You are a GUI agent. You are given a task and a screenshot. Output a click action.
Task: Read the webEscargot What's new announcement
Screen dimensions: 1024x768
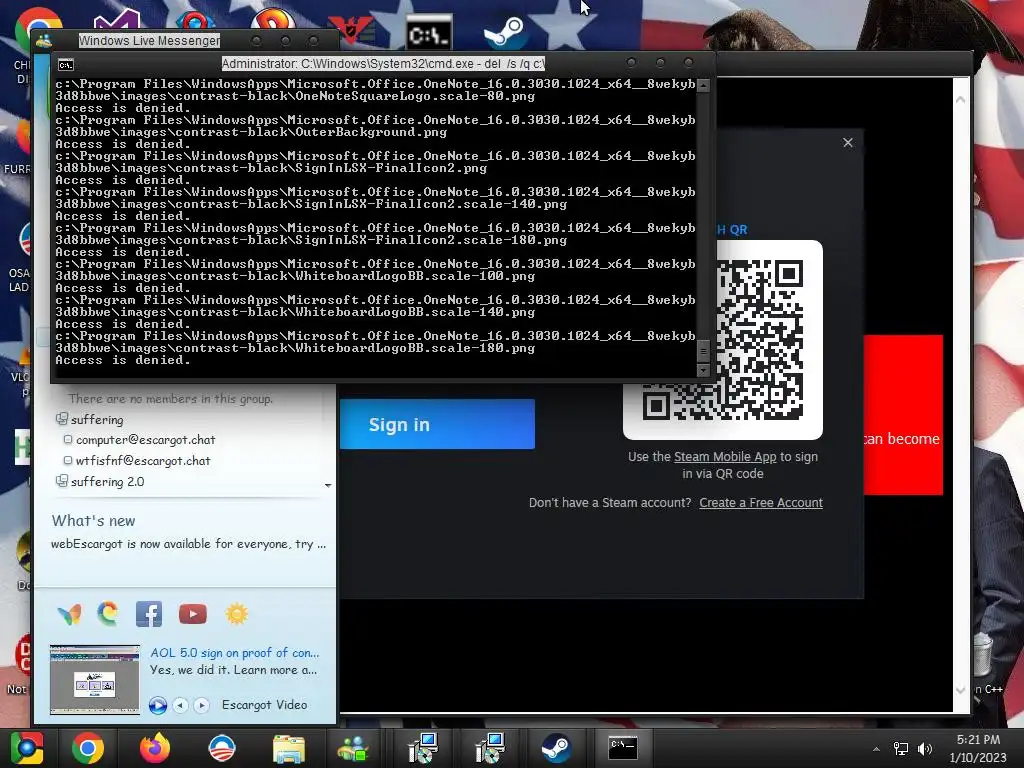coord(188,544)
